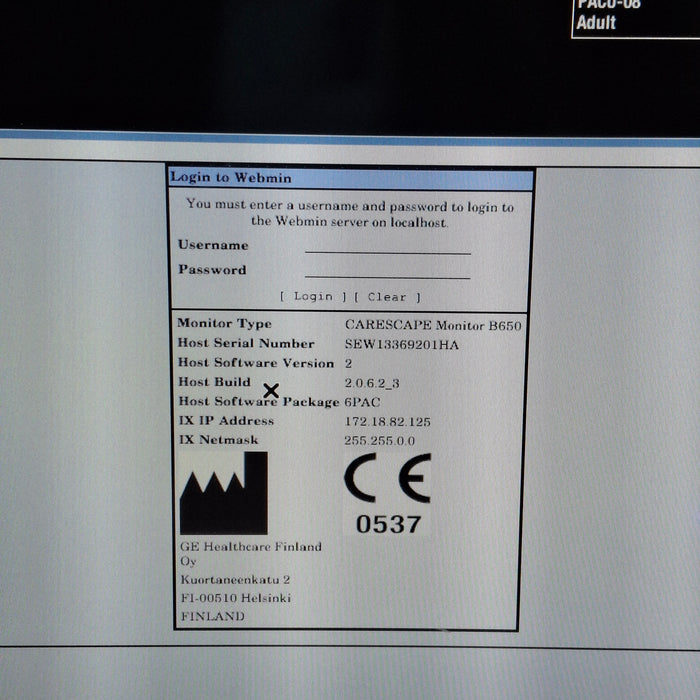The height and width of the screenshot is (700, 700).
Task: Click the 'Host Serial Number' label
Action: click(246, 343)
